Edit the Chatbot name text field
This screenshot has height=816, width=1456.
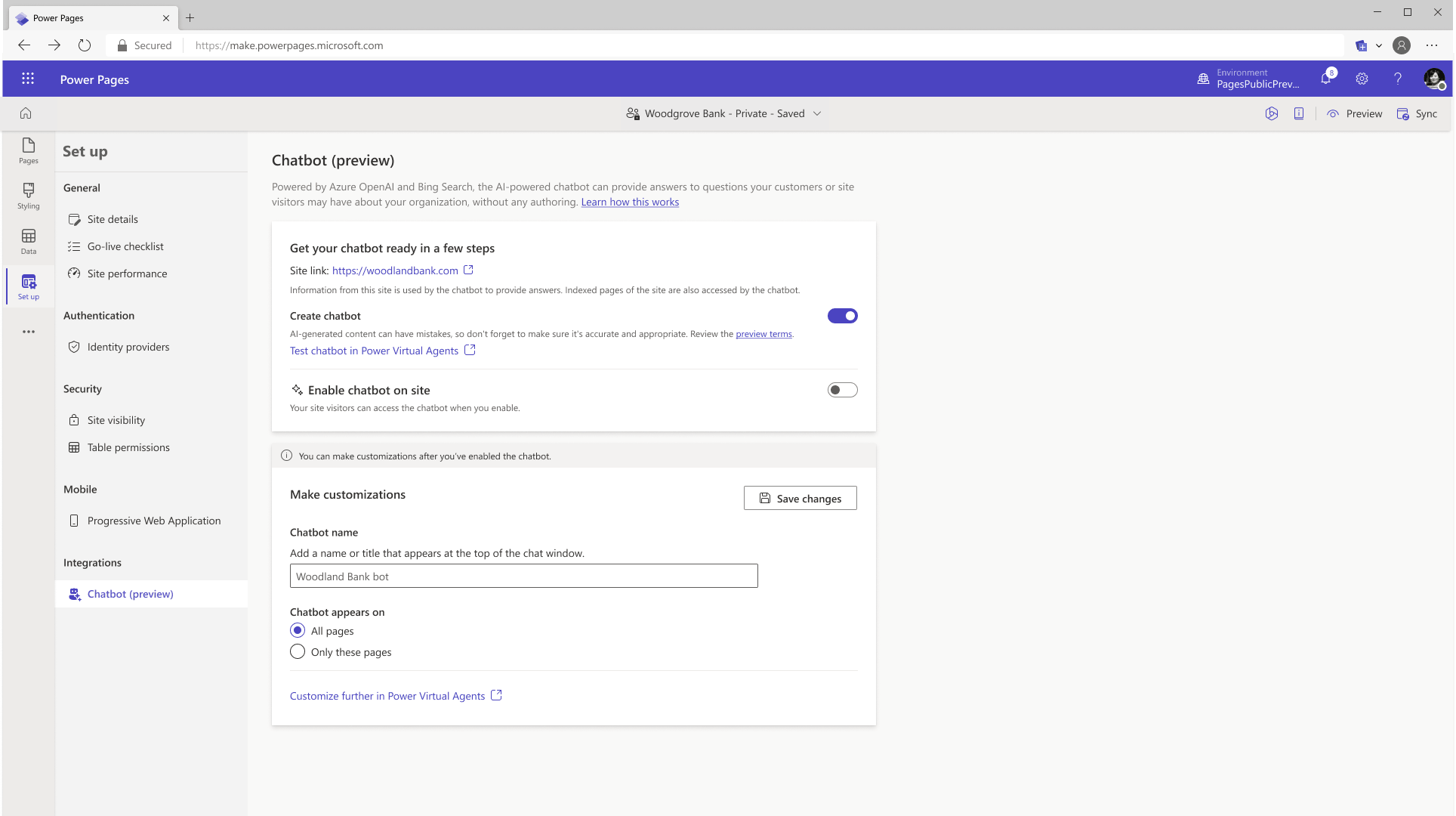tap(523, 576)
